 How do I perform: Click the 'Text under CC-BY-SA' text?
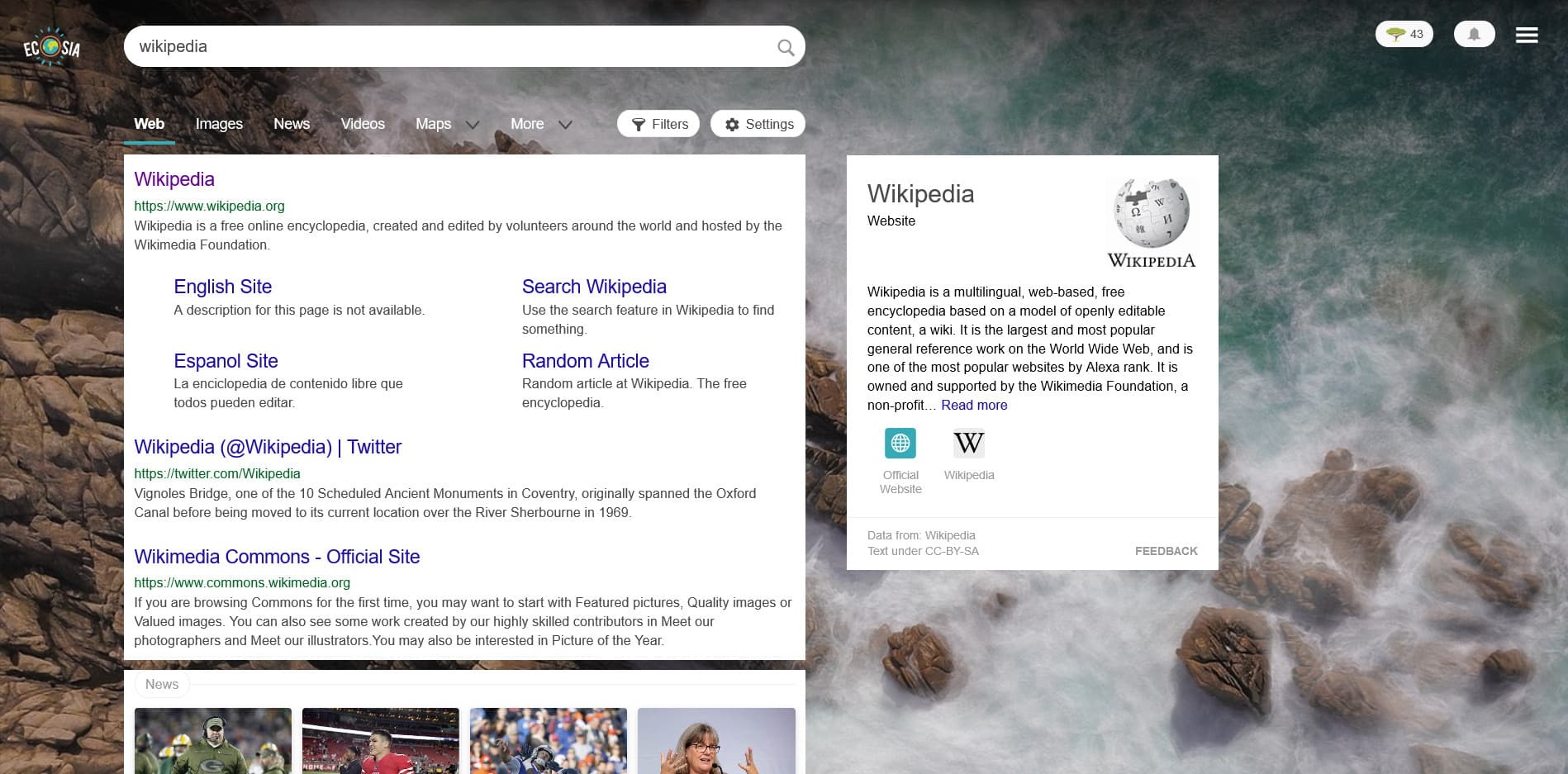(x=923, y=551)
